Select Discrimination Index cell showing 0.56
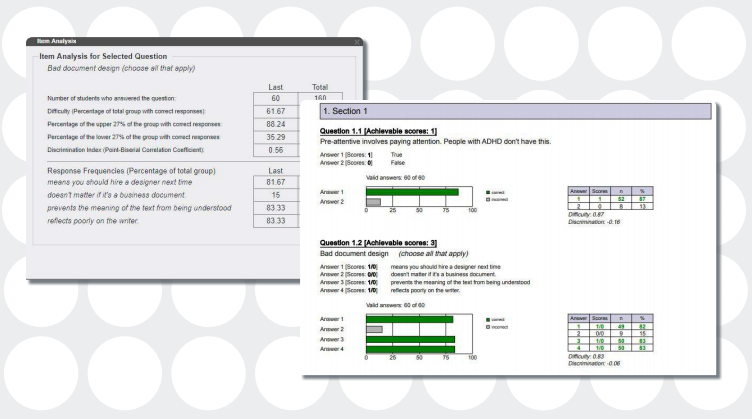The height and width of the screenshot is (419, 752). click(x=276, y=150)
